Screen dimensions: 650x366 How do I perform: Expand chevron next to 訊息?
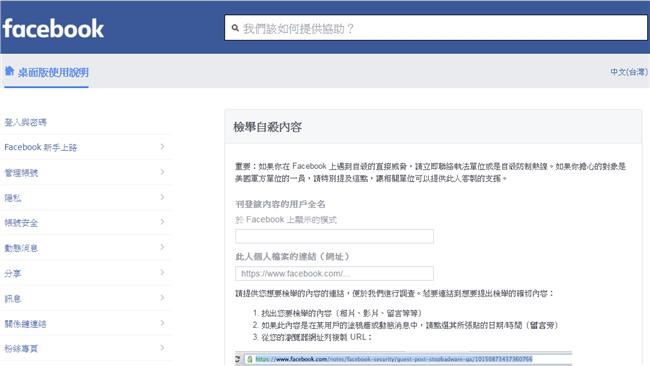(x=162, y=298)
